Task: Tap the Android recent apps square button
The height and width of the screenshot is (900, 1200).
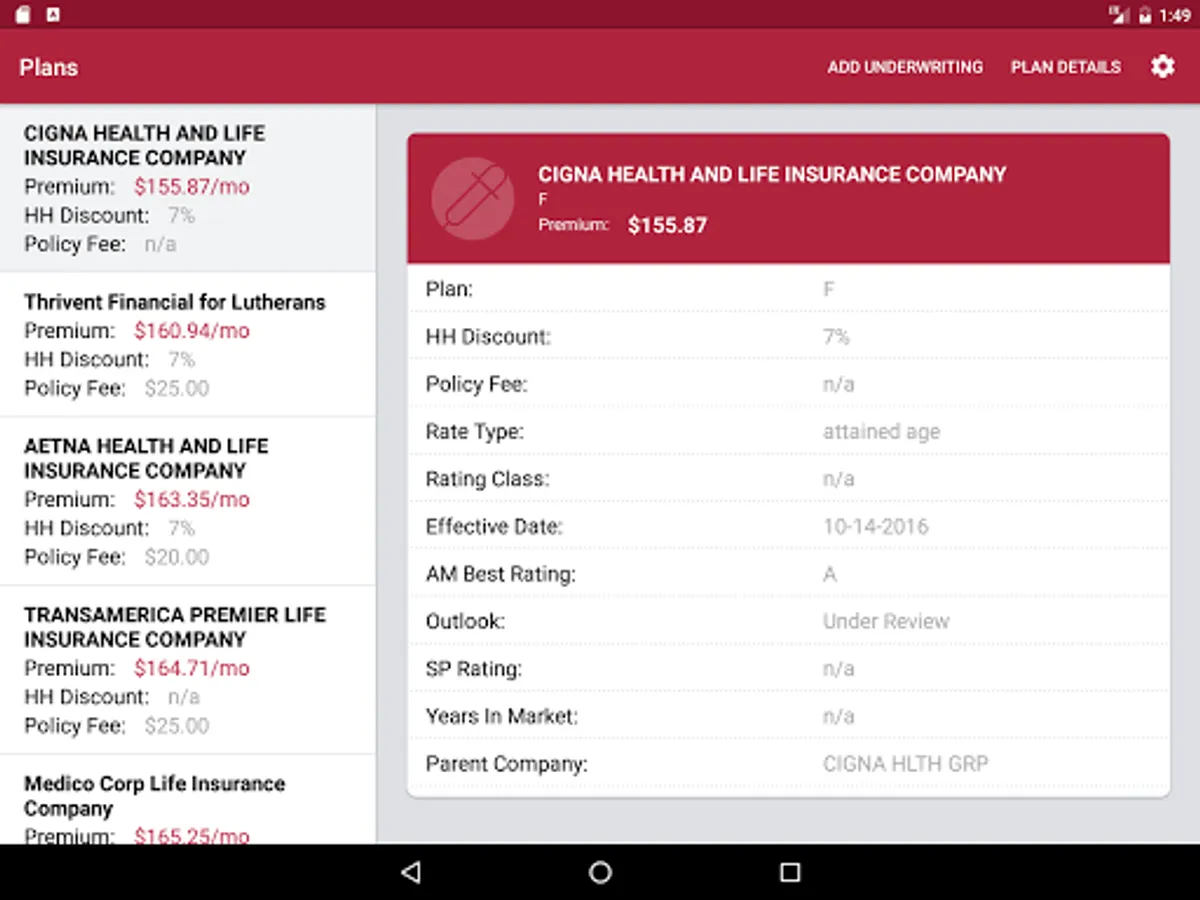Action: pyautogui.click(x=790, y=872)
